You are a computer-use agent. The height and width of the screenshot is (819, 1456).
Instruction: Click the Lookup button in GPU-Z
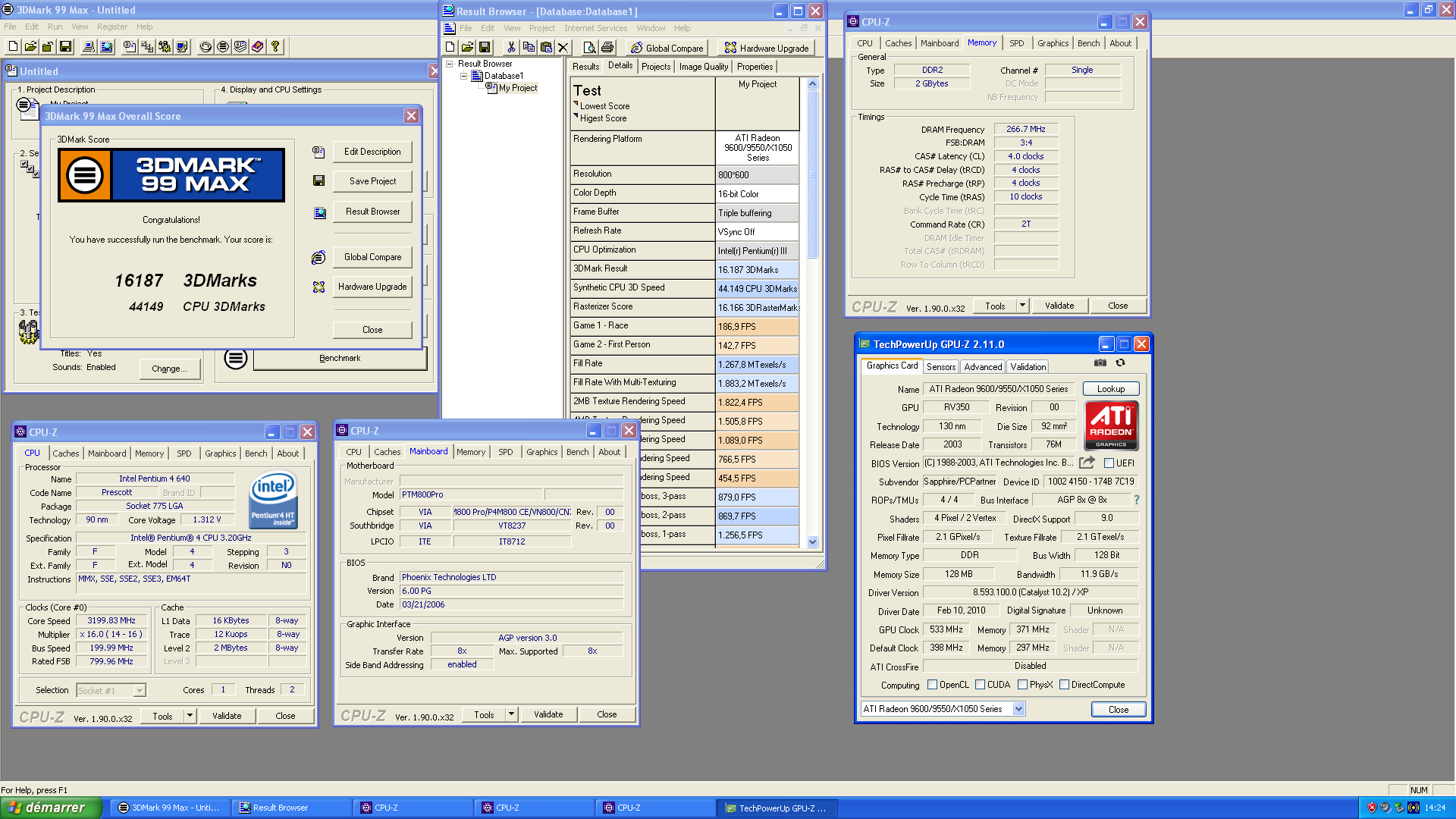coord(1111,389)
